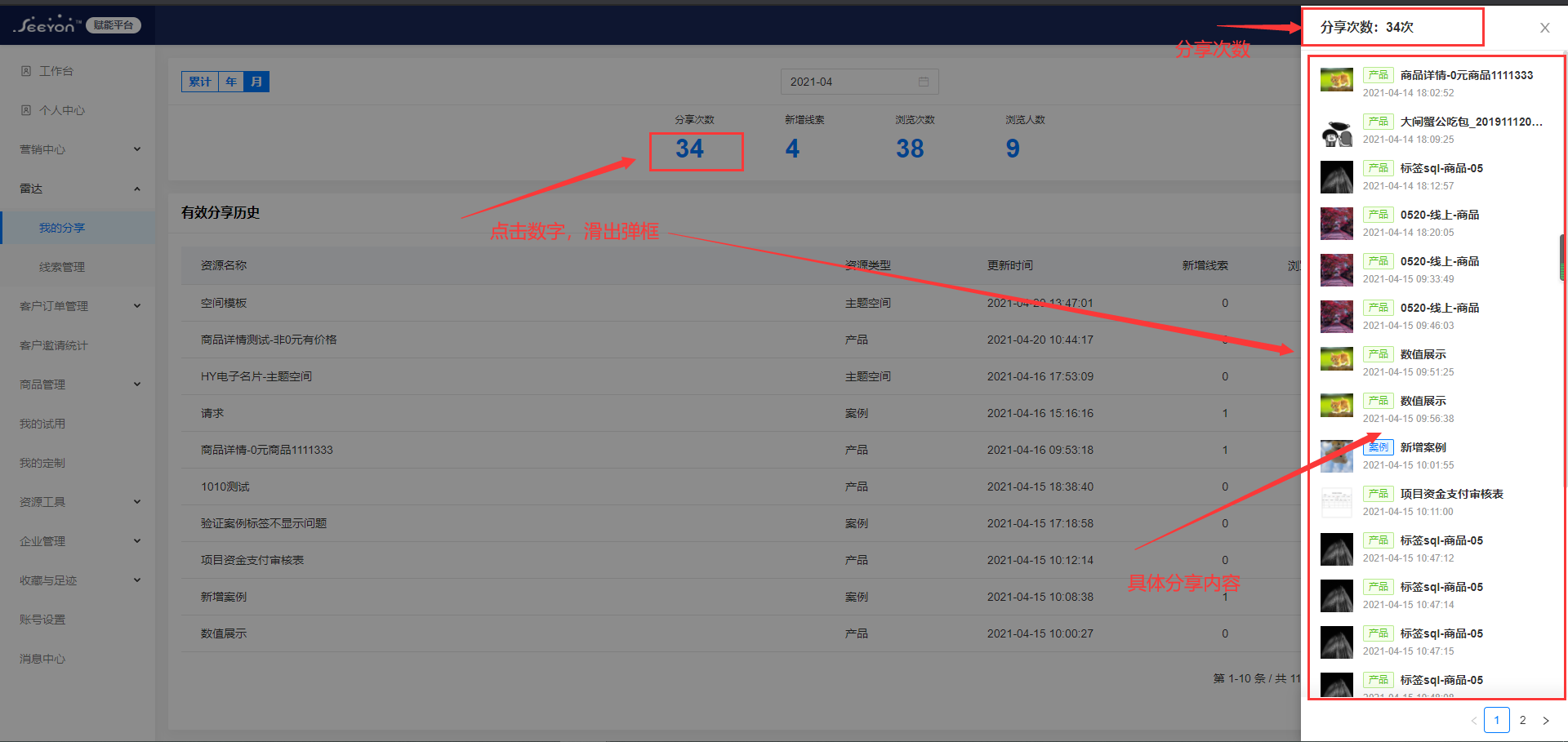Click the 个人中心 sidebar icon
Viewport: 1568px width, 742px height.
[x=26, y=110]
